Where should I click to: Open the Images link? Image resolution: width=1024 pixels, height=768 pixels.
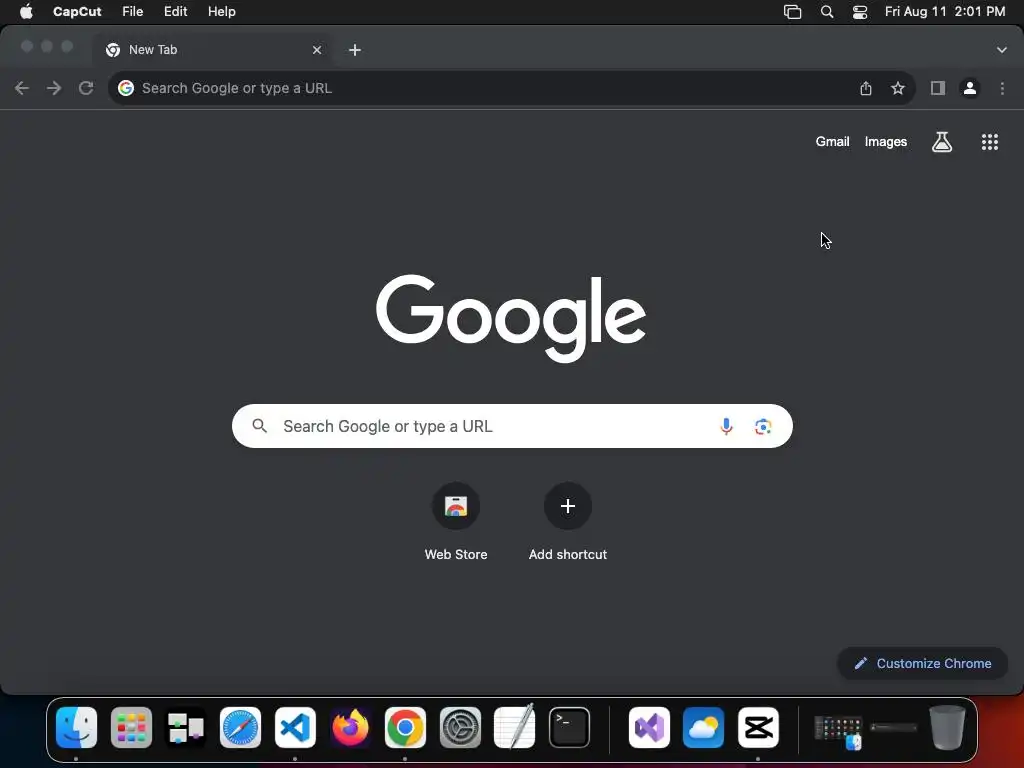click(x=886, y=142)
